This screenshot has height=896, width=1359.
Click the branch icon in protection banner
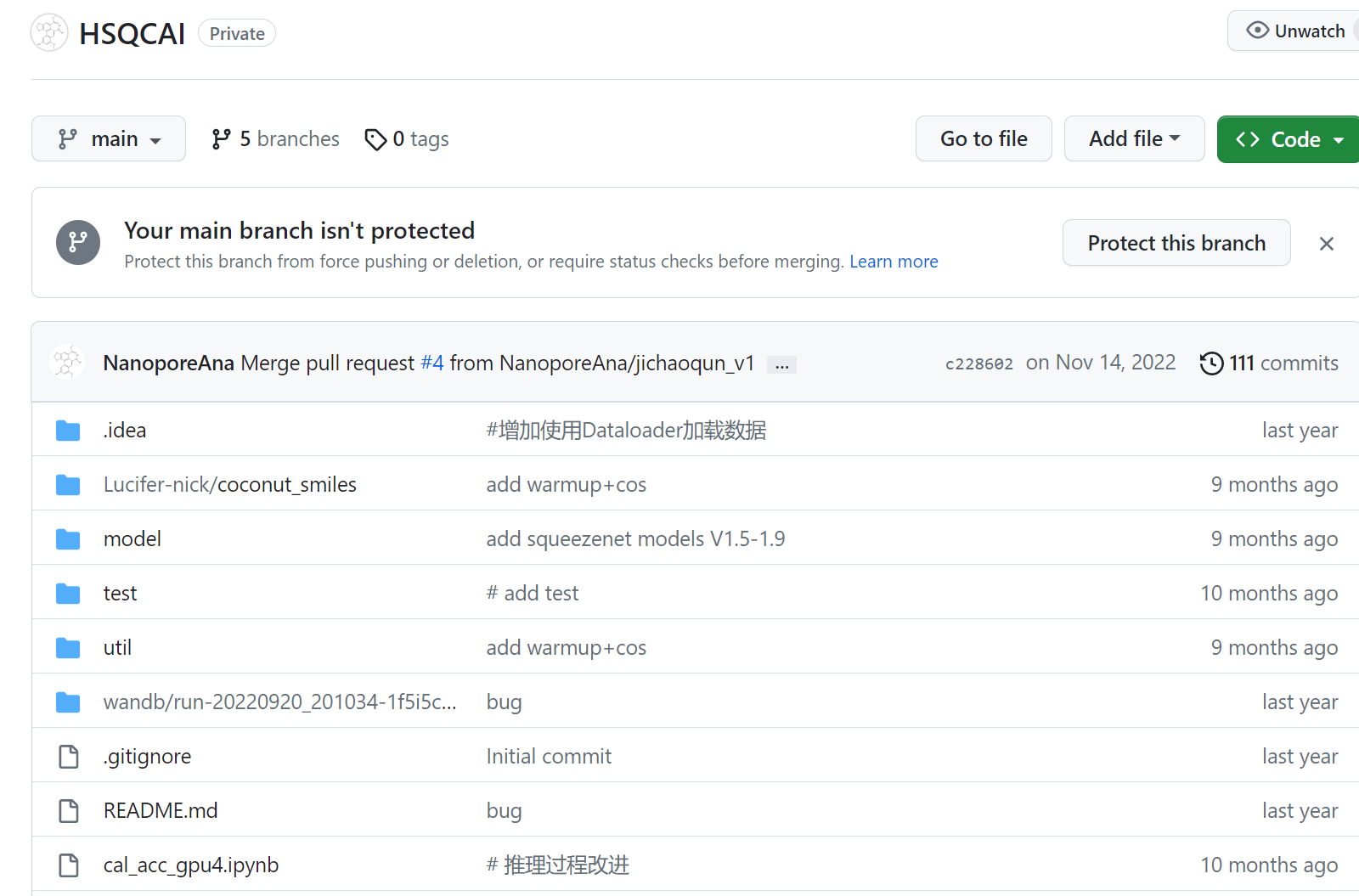[78, 242]
